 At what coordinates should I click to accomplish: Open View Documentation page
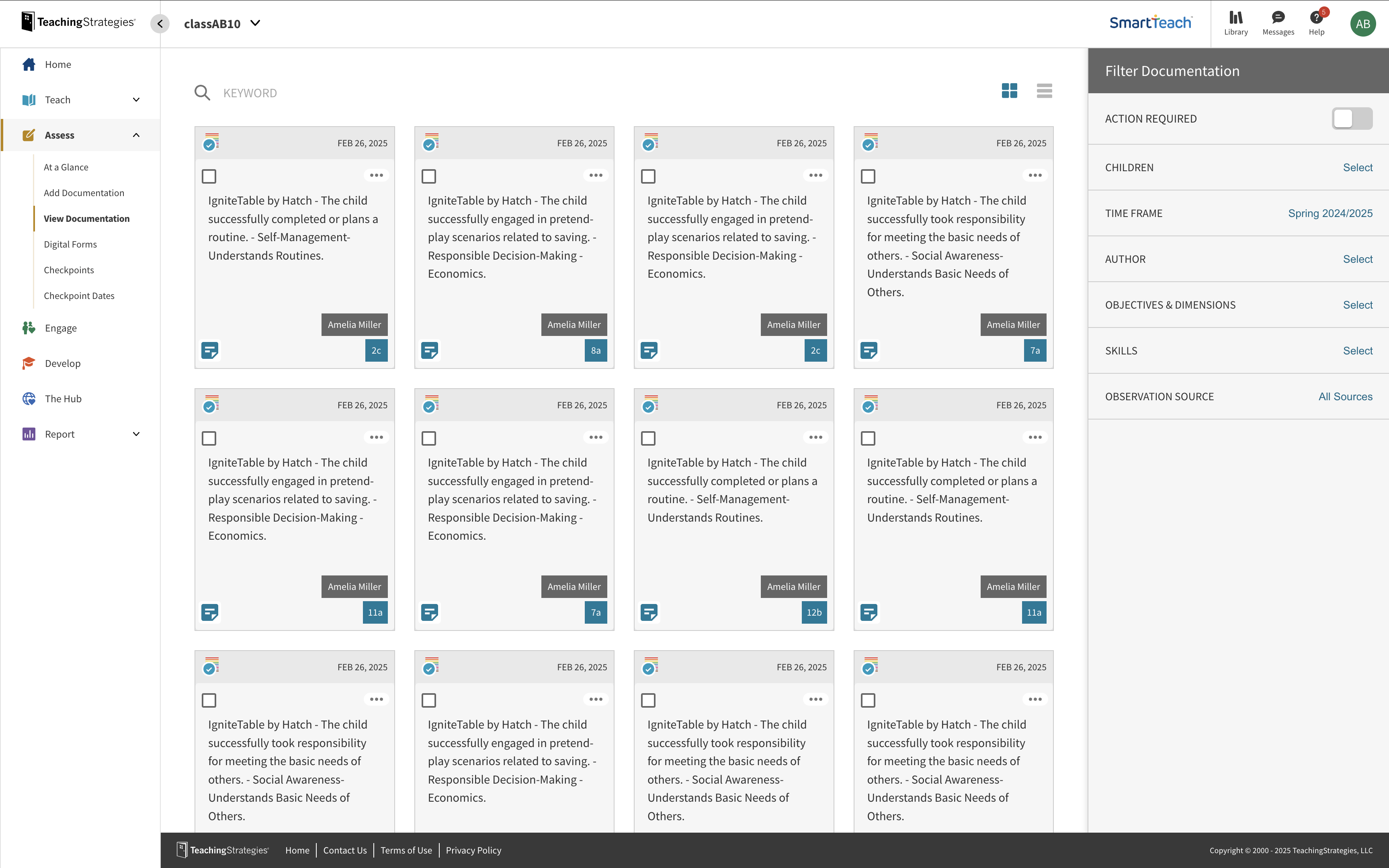pyautogui.click(x=87, y=219)
